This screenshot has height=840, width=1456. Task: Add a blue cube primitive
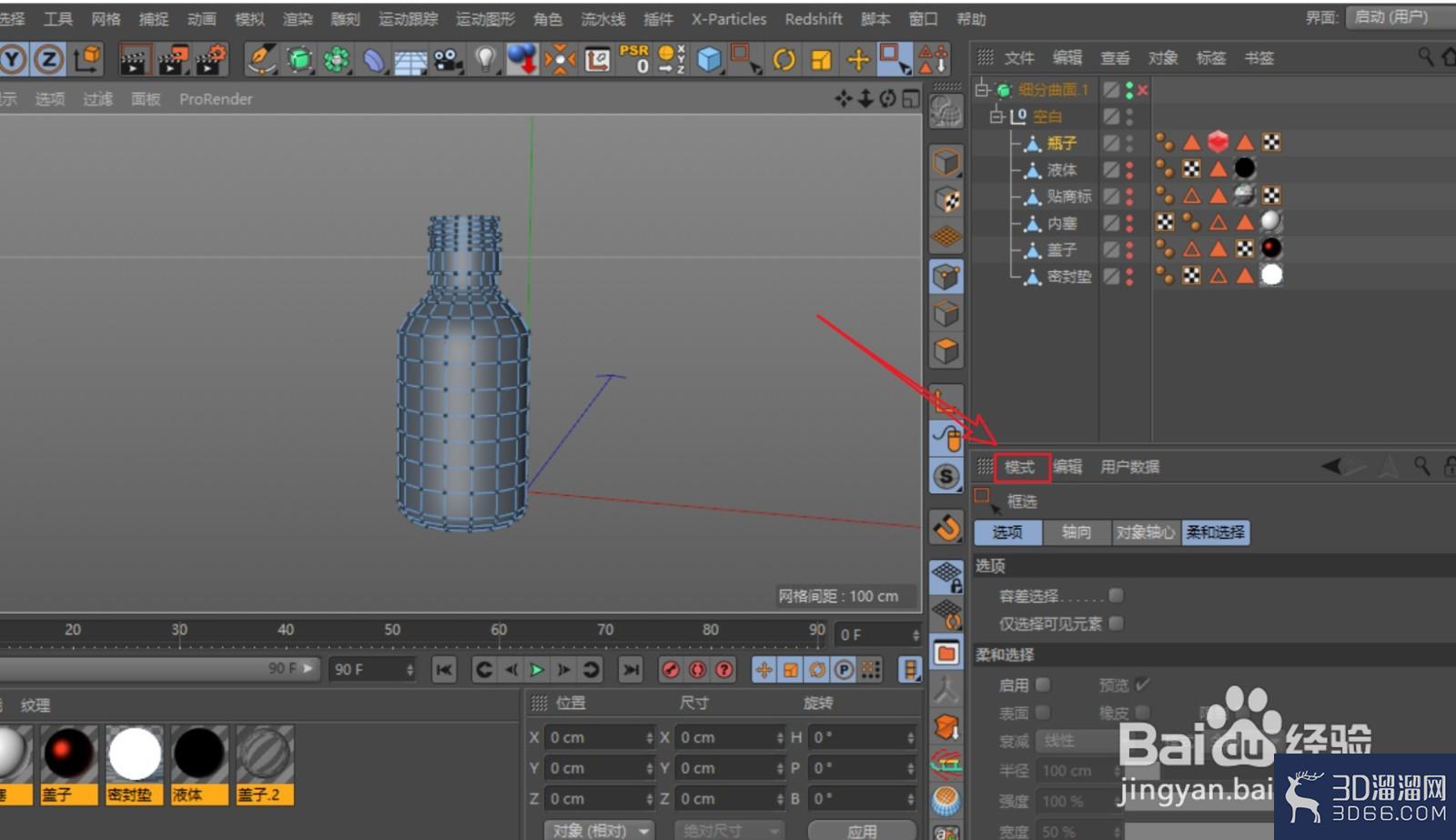[709, 60]
